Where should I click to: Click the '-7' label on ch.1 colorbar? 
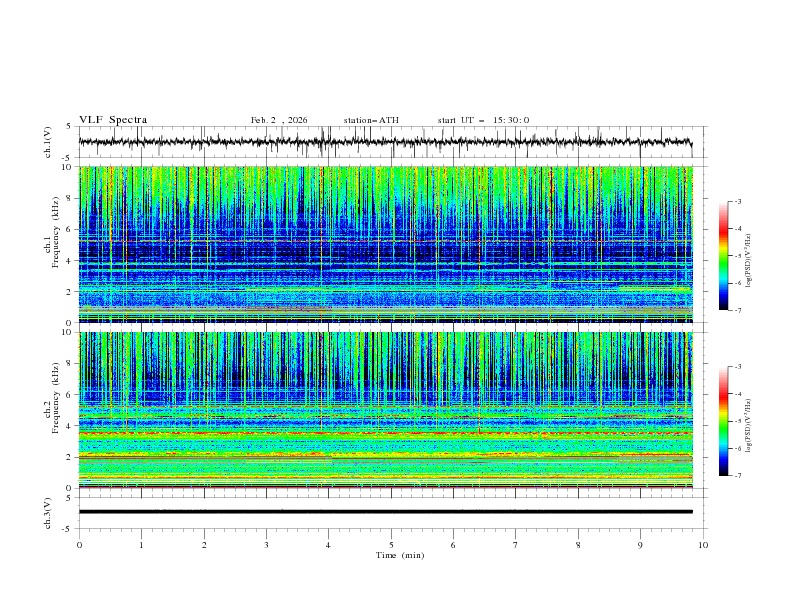pos(738,310)
